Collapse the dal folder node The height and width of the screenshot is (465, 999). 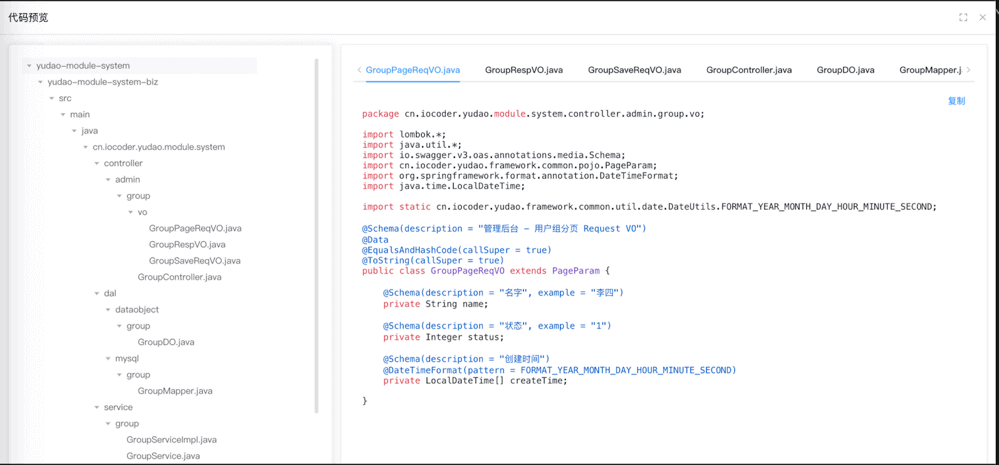[97, 294]
